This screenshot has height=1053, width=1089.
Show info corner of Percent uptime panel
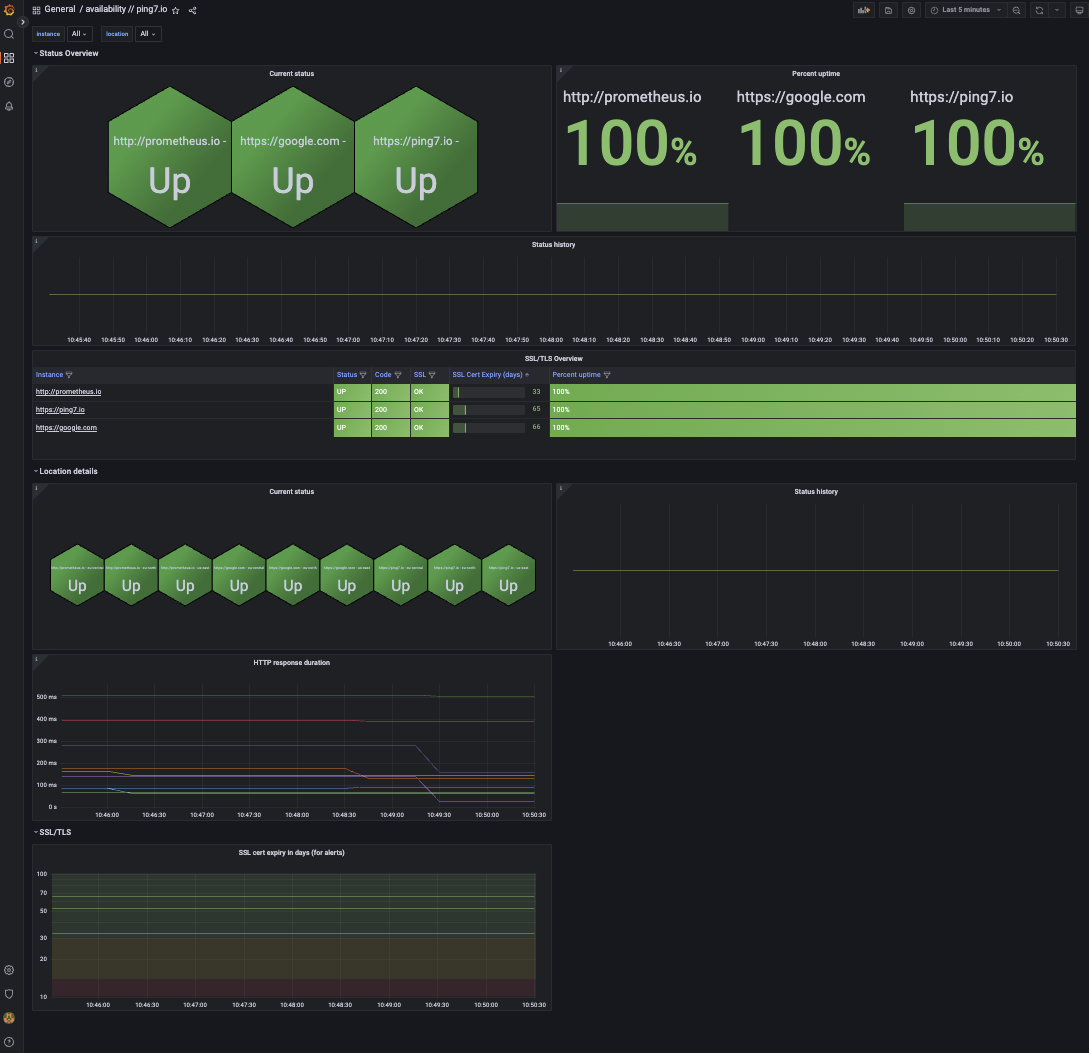tap(560, 69)
